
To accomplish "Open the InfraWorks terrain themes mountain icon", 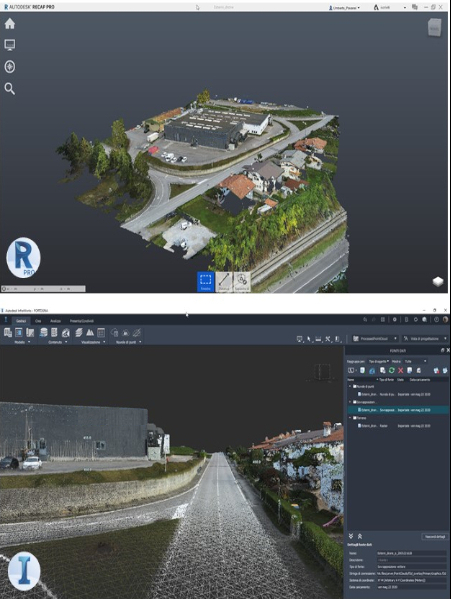I will click(x=90, y=332).
